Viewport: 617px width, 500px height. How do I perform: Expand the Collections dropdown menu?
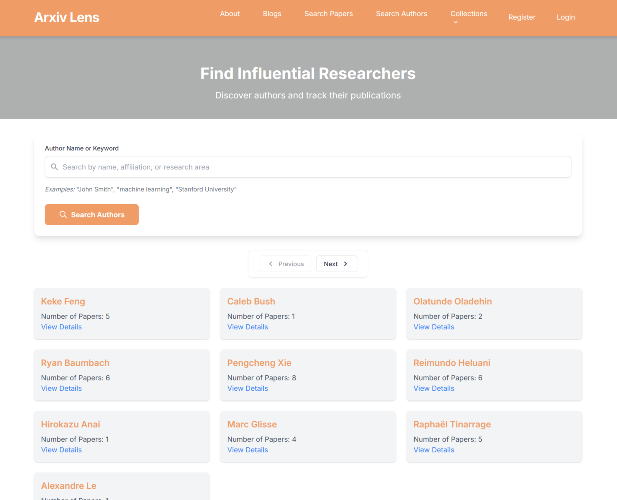469,15
